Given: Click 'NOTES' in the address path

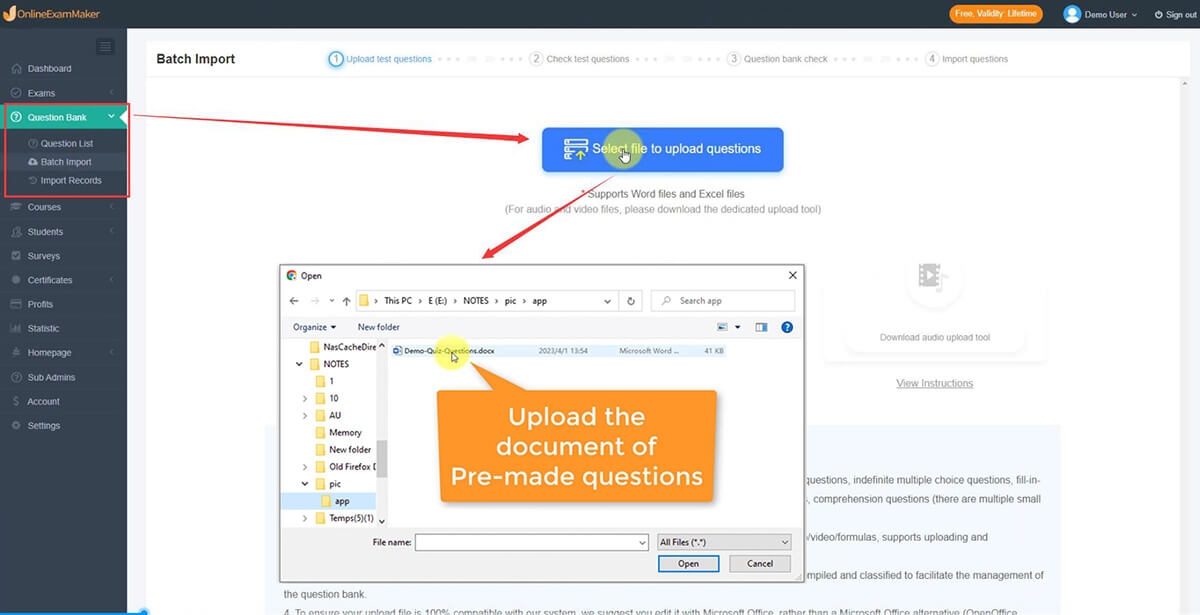Looking at the screenshot, I should pos(476,301).
